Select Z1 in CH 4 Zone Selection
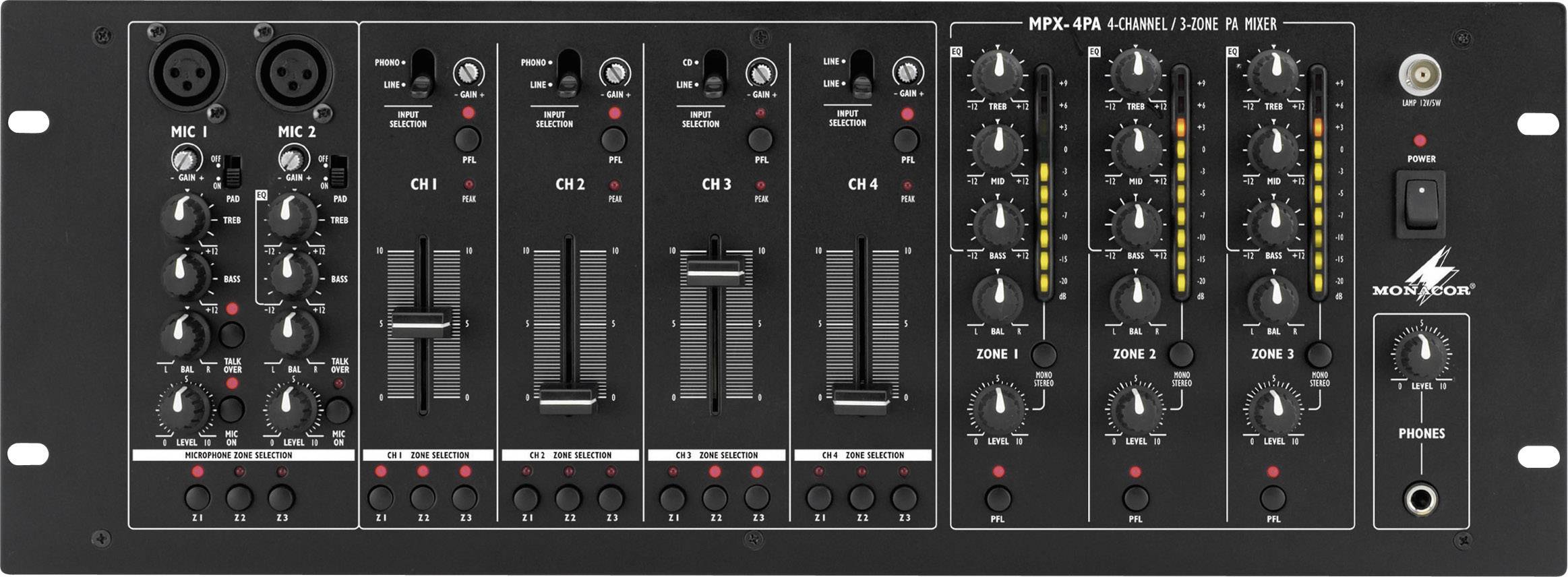The height and width of the screenshot is (577, 1568). click(819, 497)
